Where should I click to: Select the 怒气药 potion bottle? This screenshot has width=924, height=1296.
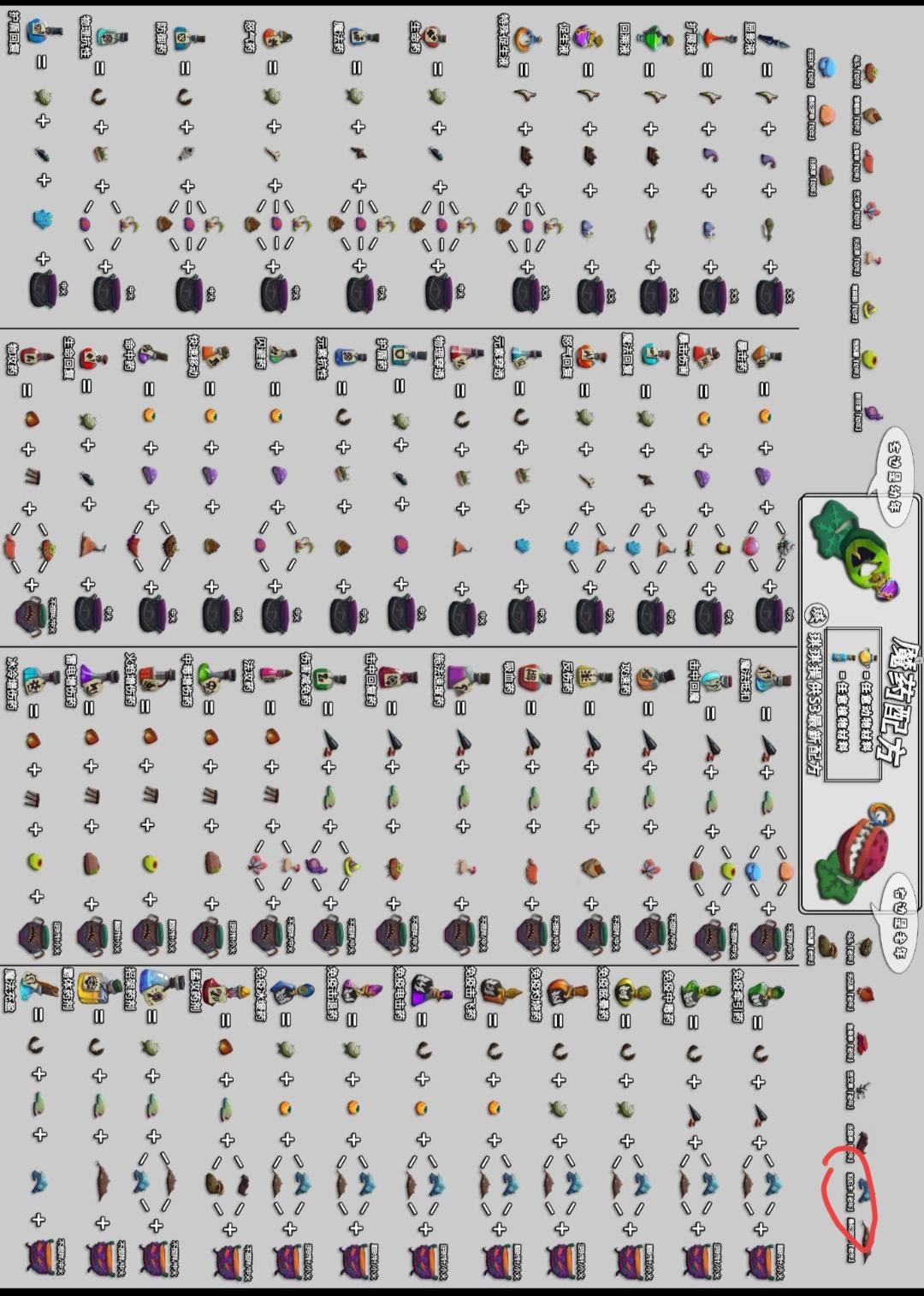[x=276, y=37]
